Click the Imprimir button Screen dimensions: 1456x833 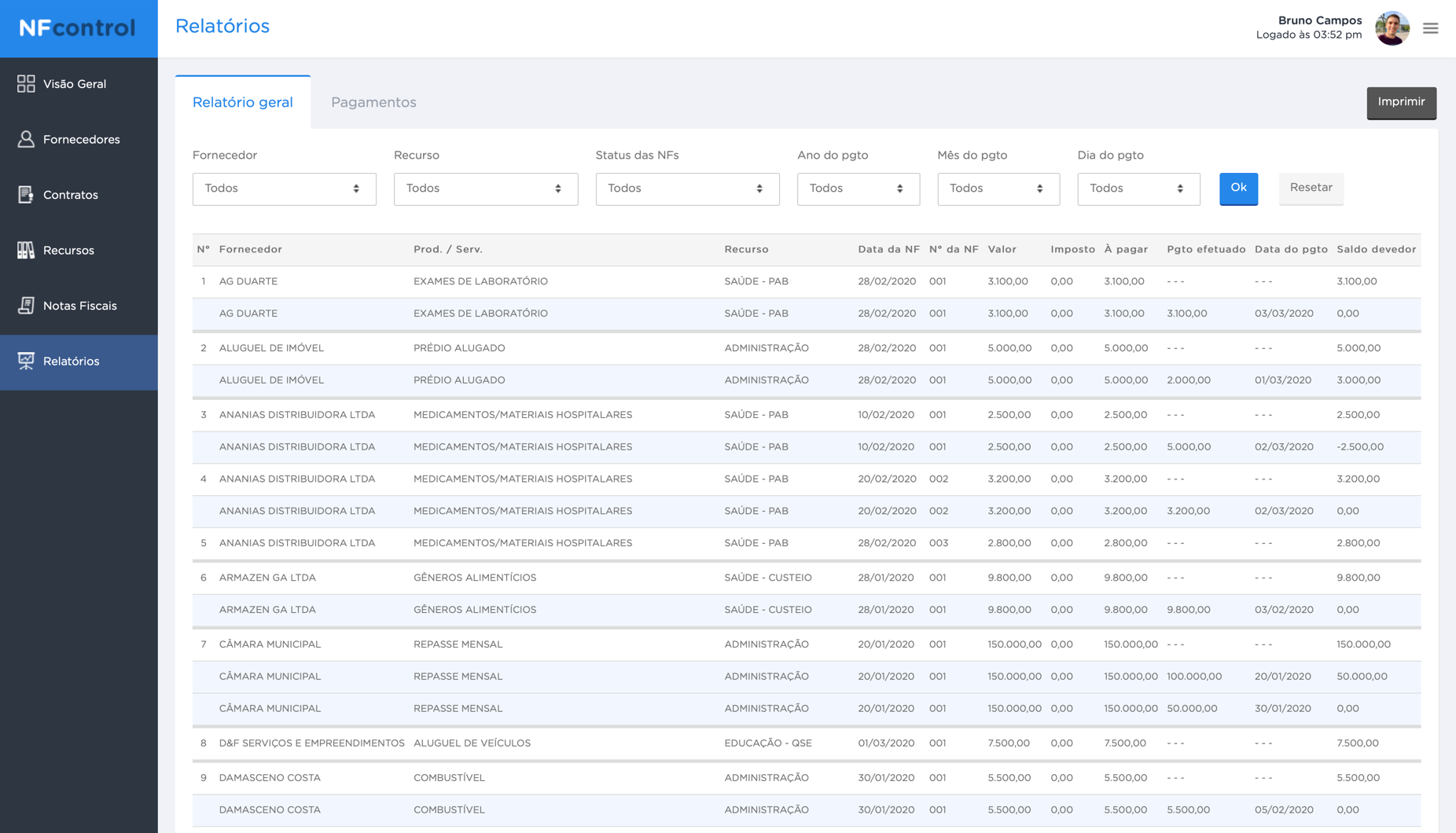(x=1401, y=102)
